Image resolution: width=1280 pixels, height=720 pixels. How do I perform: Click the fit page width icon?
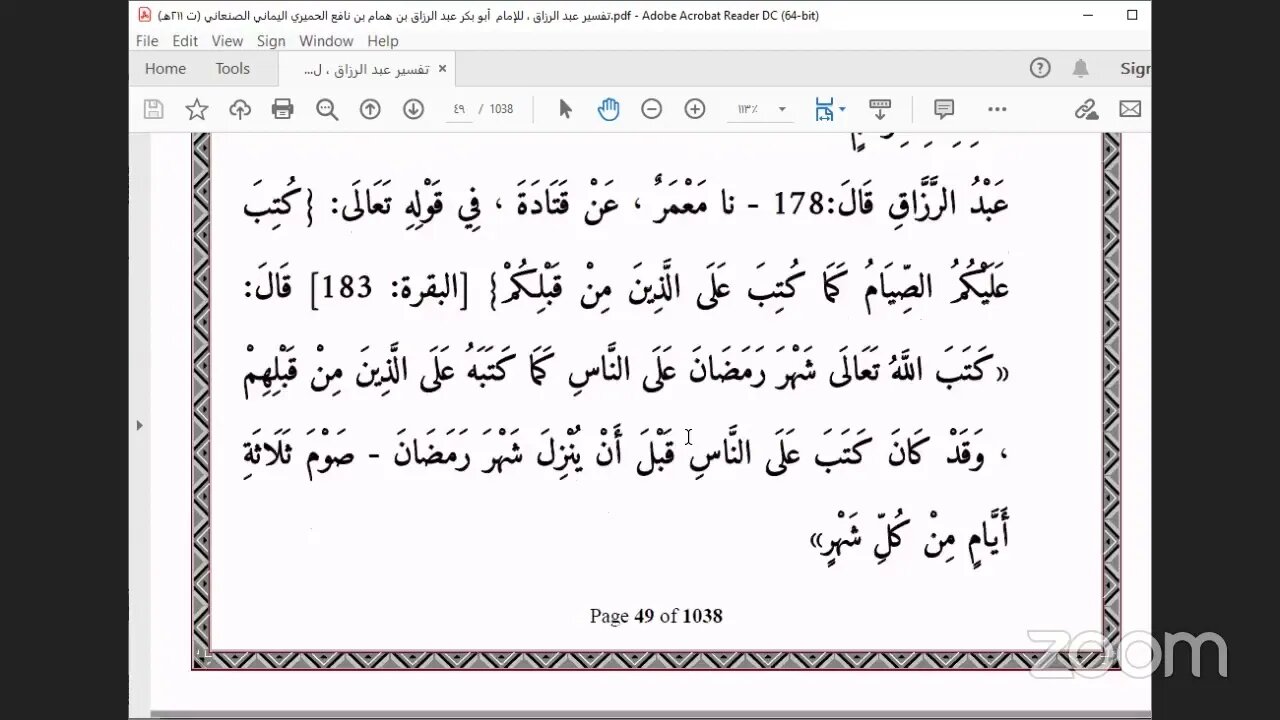(824, 109)
